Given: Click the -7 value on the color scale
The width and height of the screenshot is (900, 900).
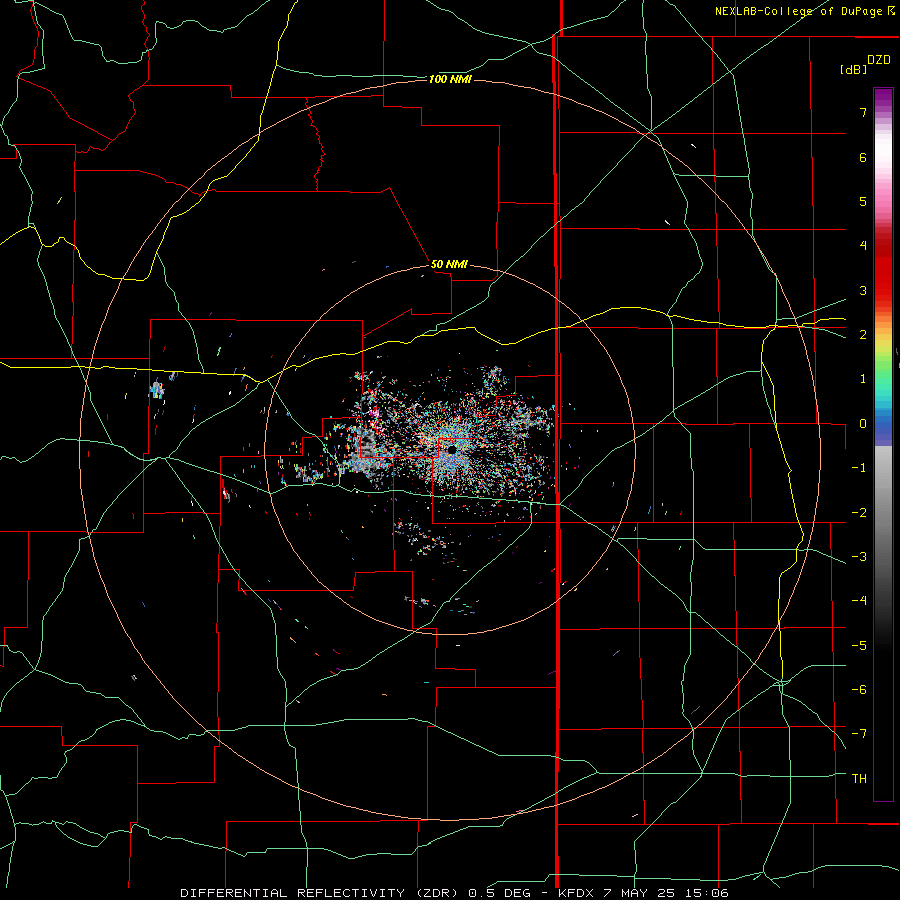Looking at the screenshot, I should coord(859,733).
